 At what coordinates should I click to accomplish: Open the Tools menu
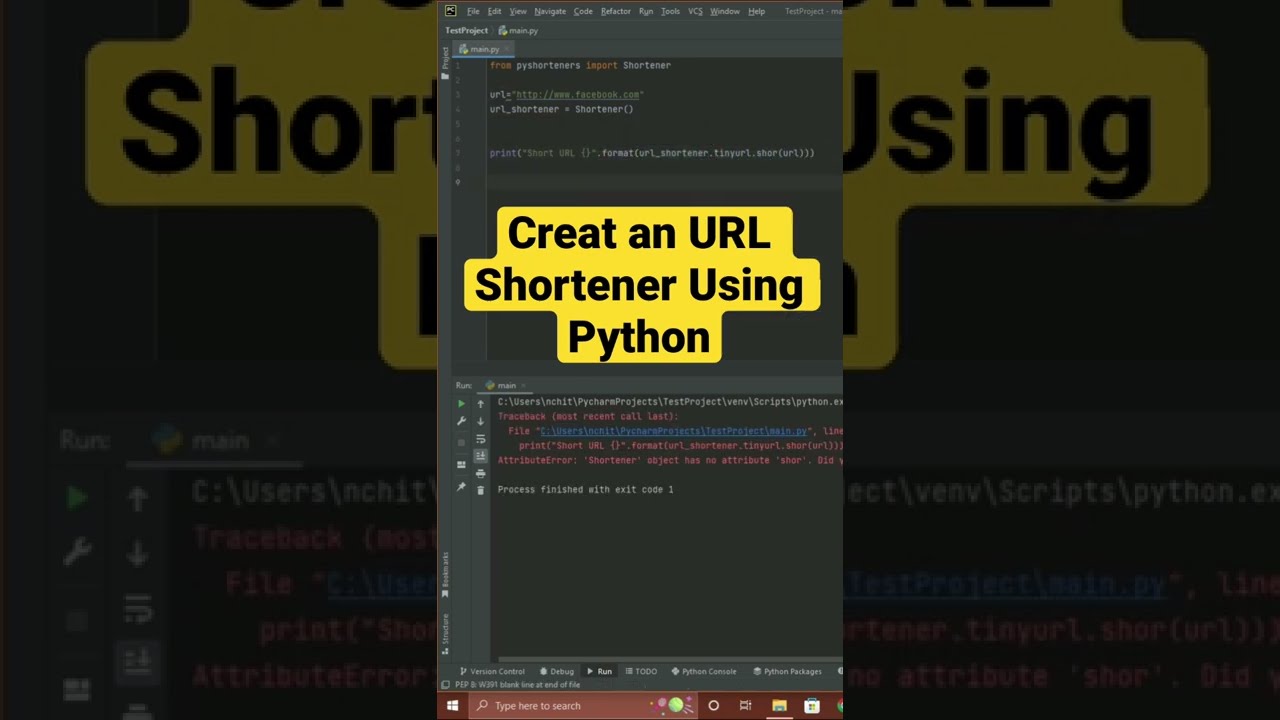(x=670, y=11)
